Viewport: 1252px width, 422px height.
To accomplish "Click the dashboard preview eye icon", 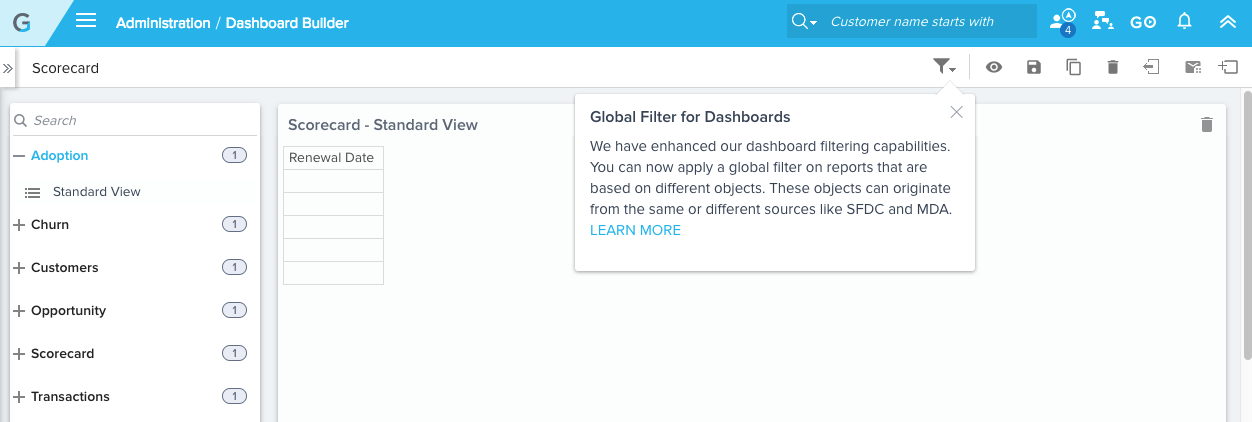I will 993,67.
